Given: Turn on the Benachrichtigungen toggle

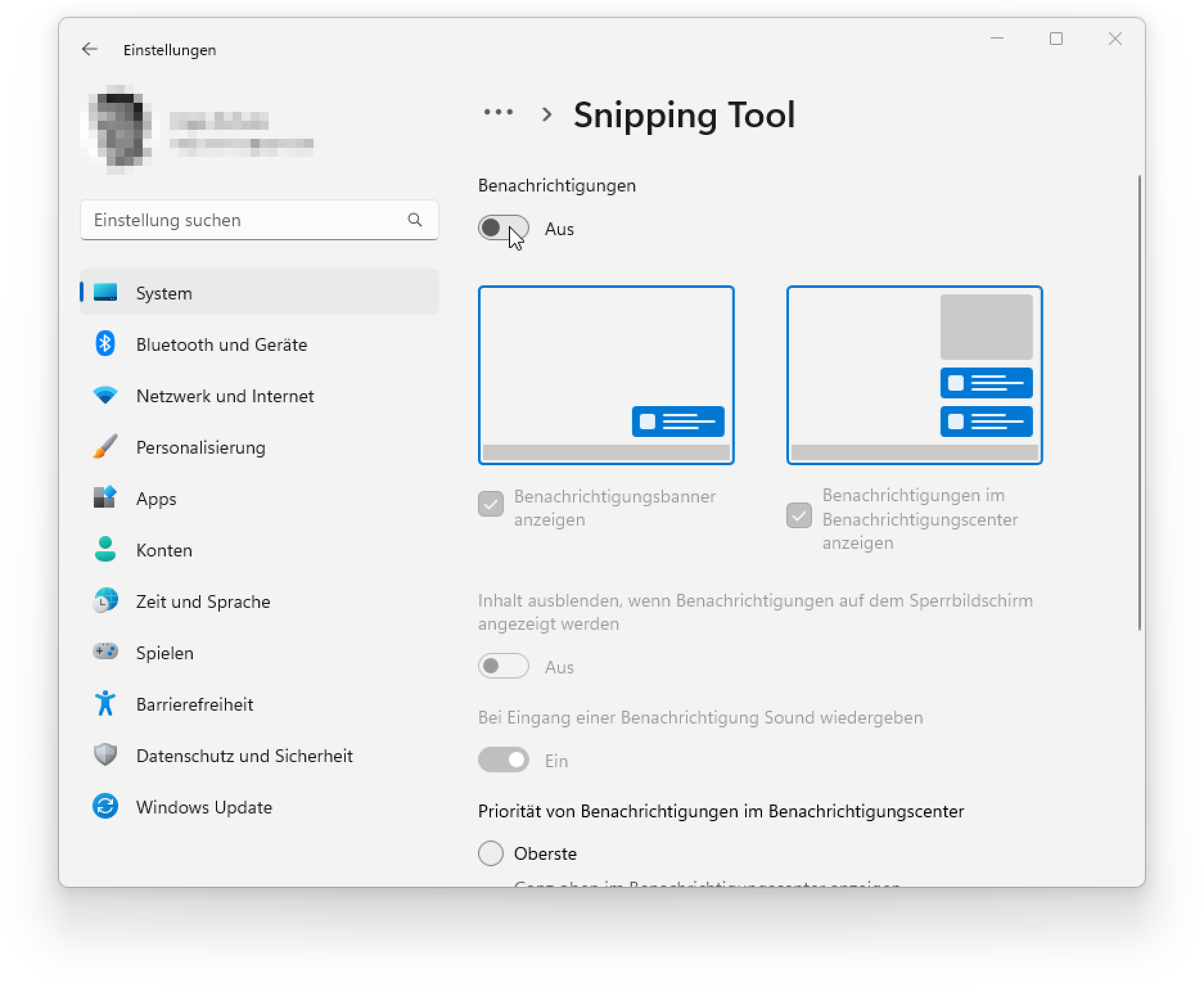Looking at the screenshot, I should (x=503, y=228).
